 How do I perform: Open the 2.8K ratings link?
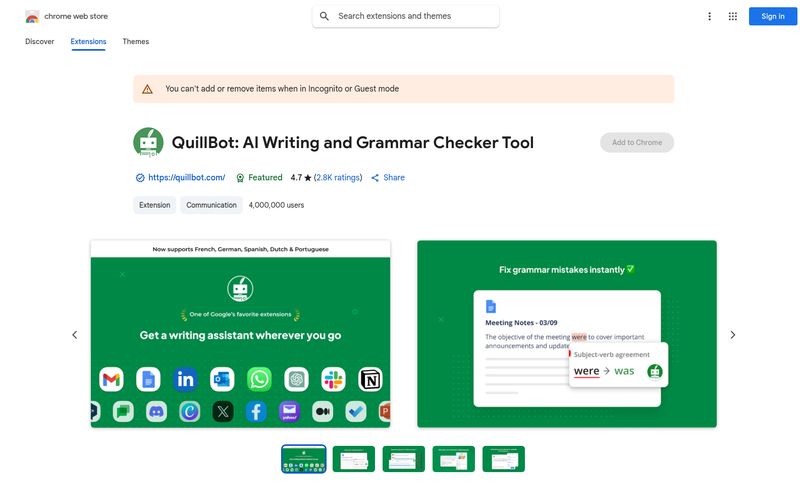[x=338, y=178]
